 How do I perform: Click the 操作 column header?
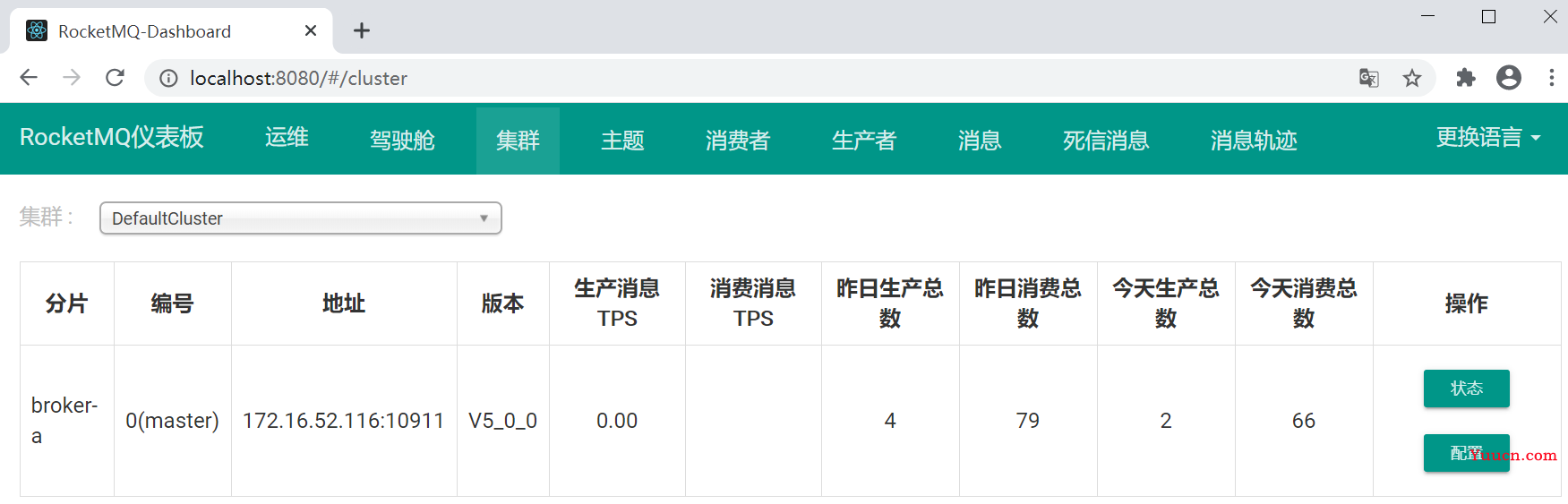point(1467,303)
